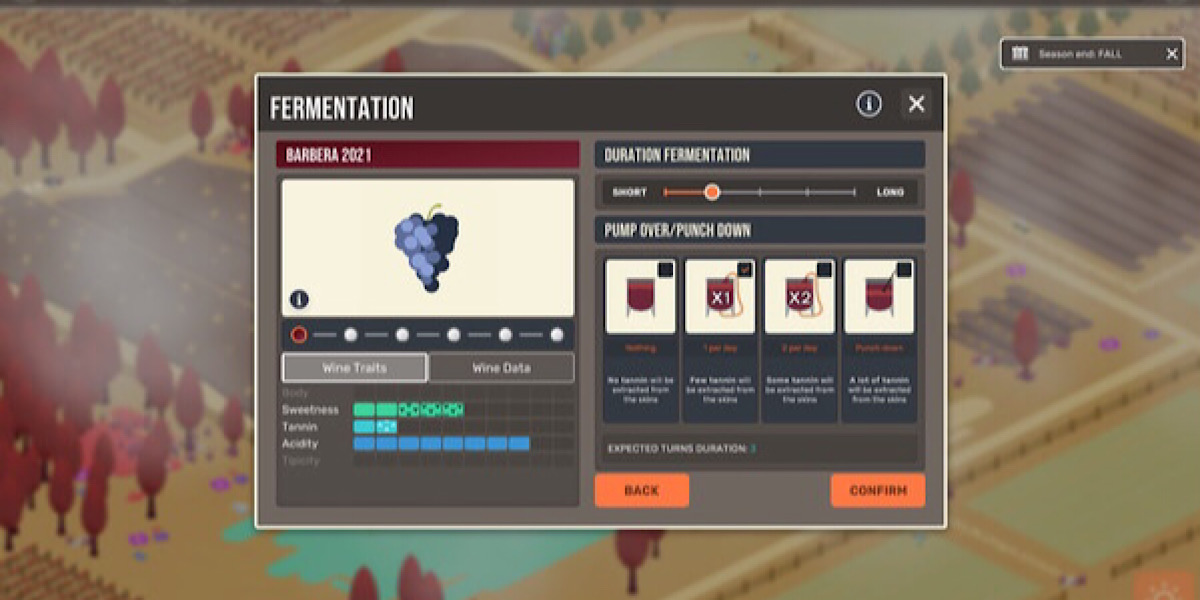Set fermentation duration to the Long end
The image size is (1200, 600).
(855, 192)
